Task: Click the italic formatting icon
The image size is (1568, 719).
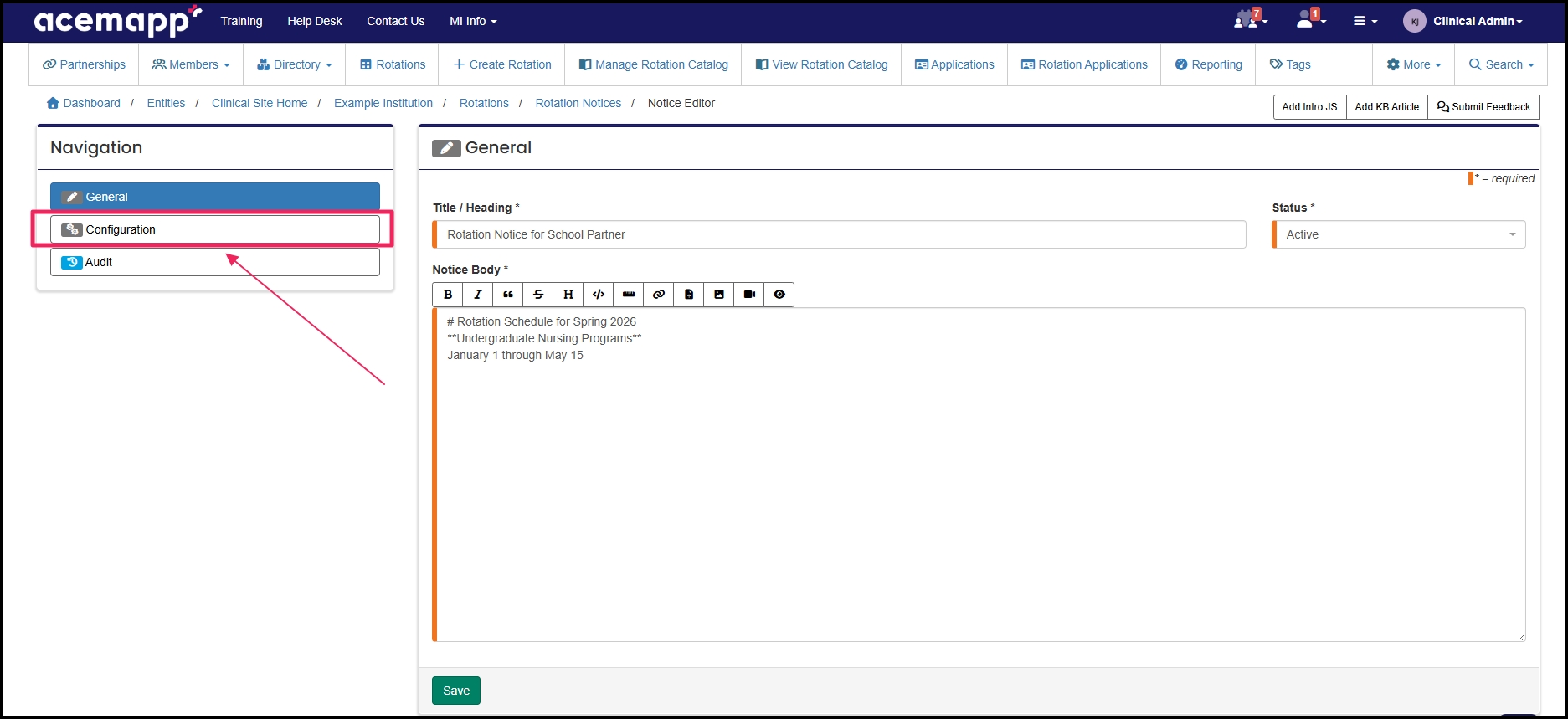Action: [478, 295]
